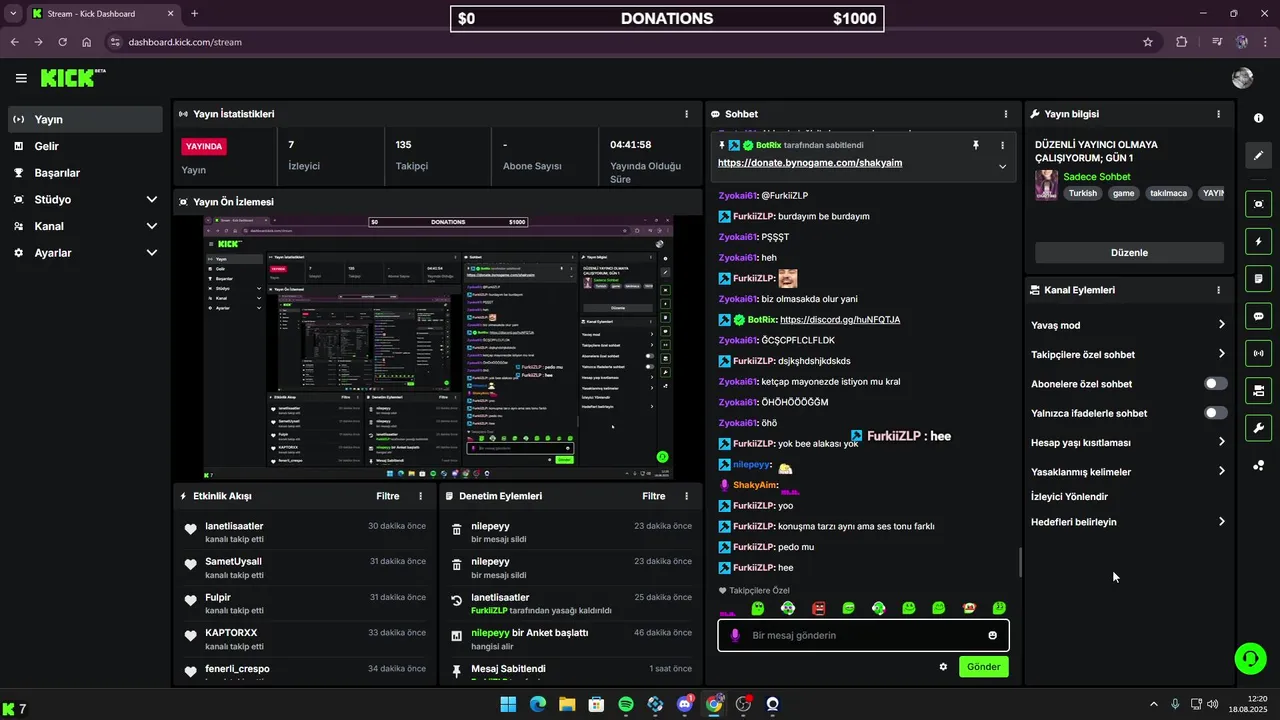Open the Windows Start menu
This screenshot has height=720, width=1280.
coord(508,704)
